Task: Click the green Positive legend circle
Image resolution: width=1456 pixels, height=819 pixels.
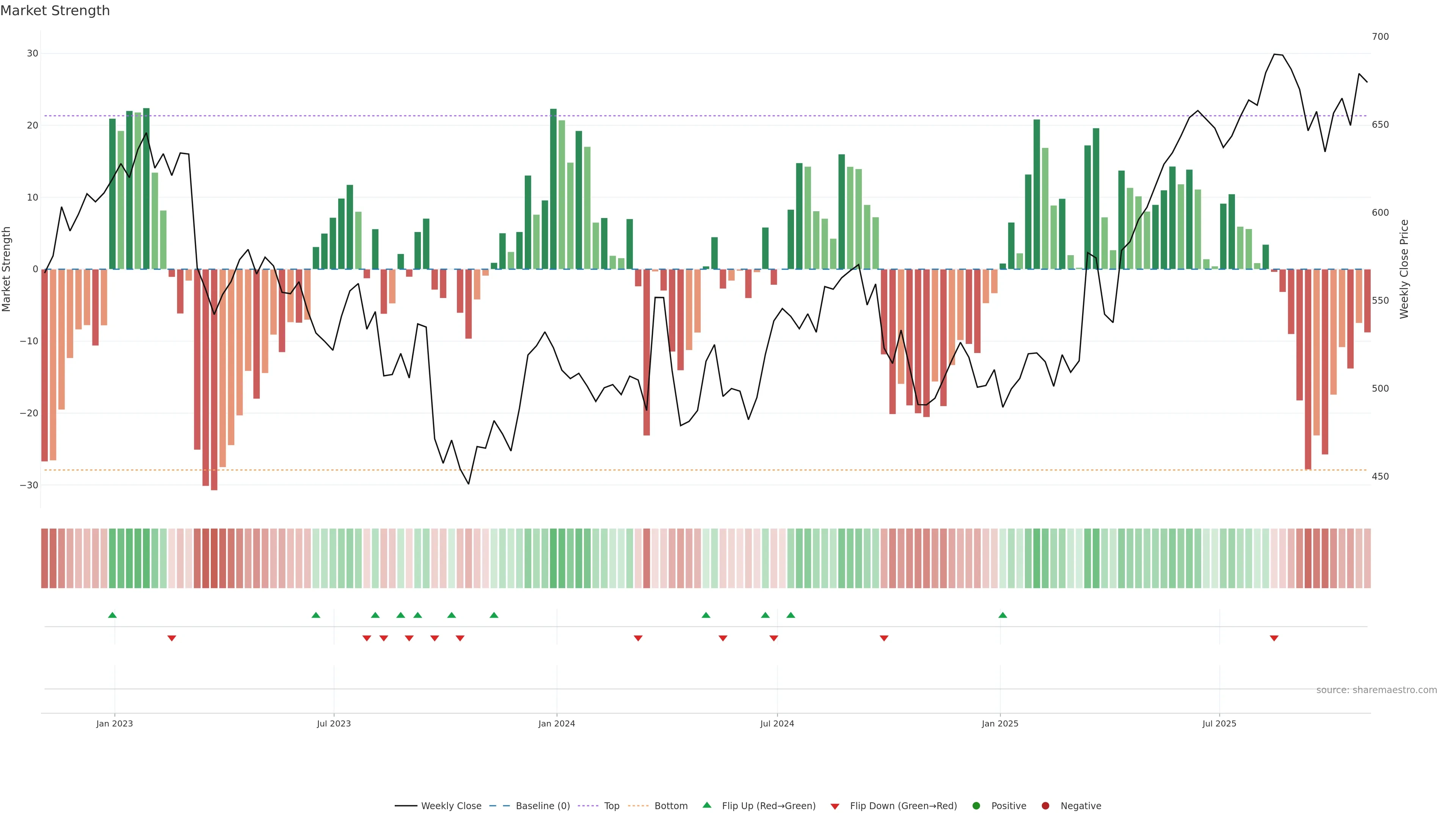Action: pos(976,806)
